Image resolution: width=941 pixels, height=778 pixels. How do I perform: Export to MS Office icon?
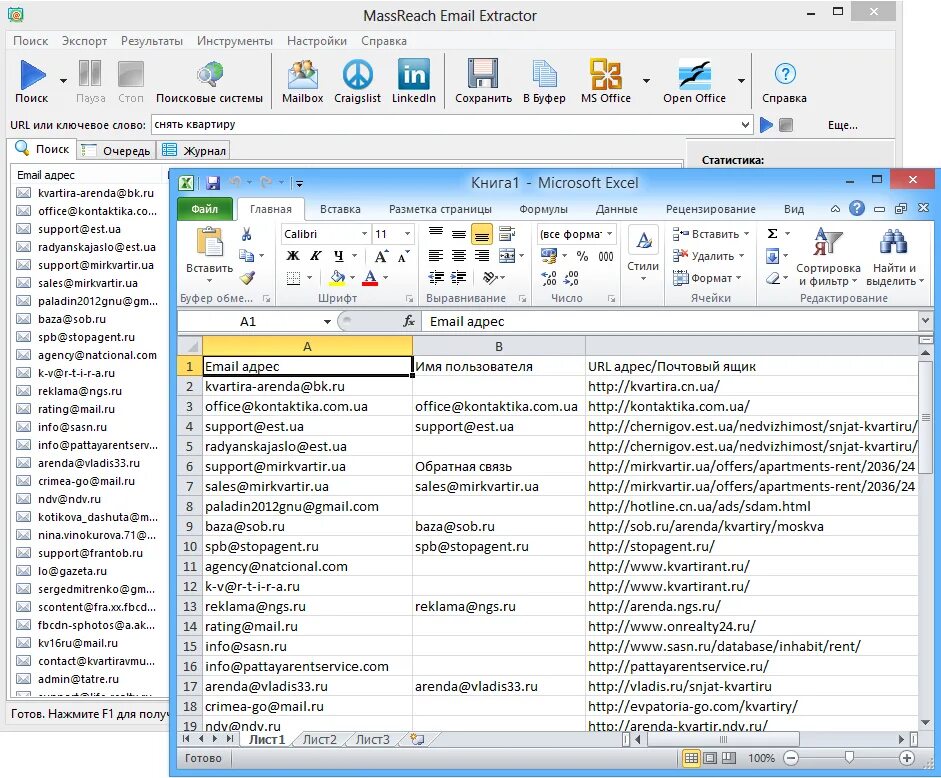pos(606,74)
